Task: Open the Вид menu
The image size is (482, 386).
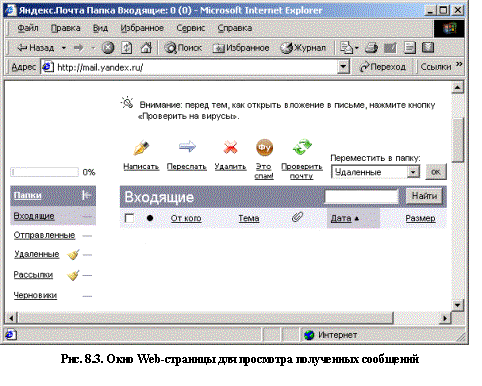Action: click(100, 28)
